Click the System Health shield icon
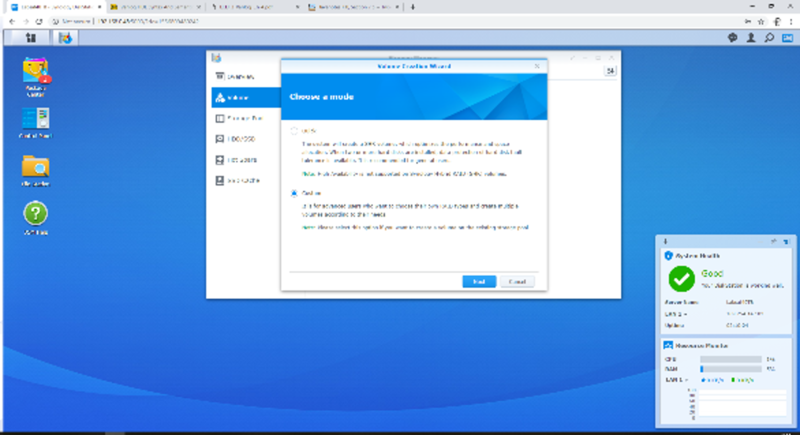Image resolution: width=800 pixels, height=435 pixels. tap(668, 255)
